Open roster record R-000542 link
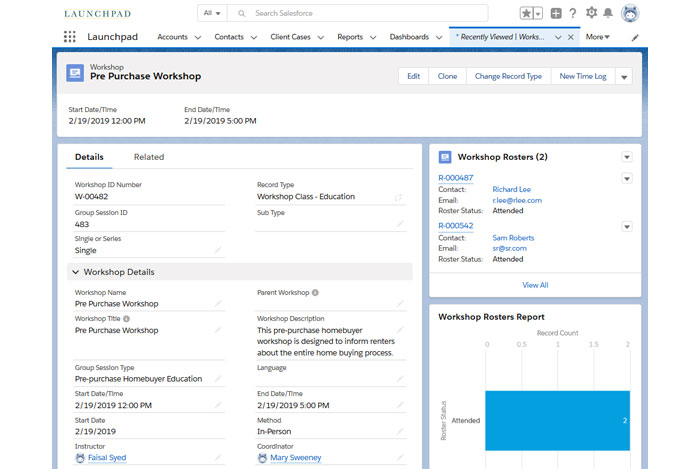Screen dimensions: 700x469 tap(456, 226)
